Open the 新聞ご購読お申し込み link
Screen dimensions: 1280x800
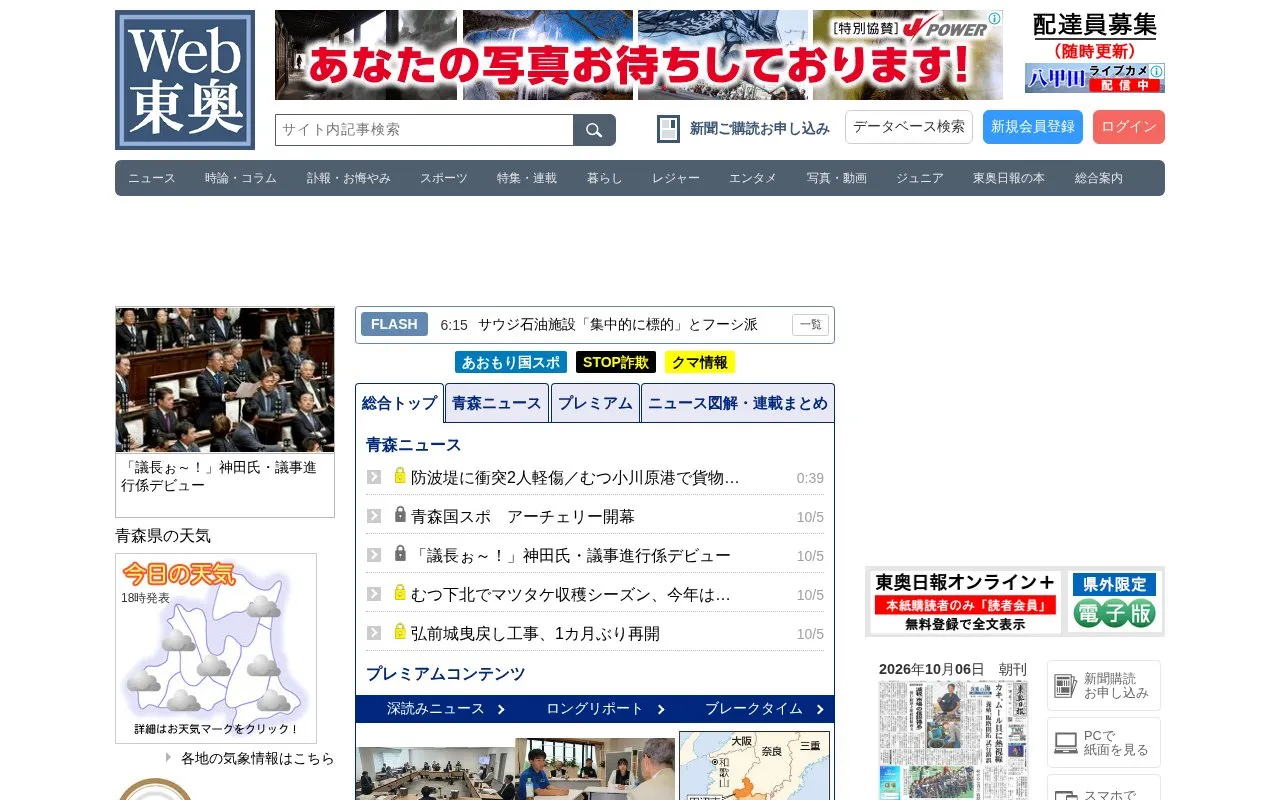760,129
